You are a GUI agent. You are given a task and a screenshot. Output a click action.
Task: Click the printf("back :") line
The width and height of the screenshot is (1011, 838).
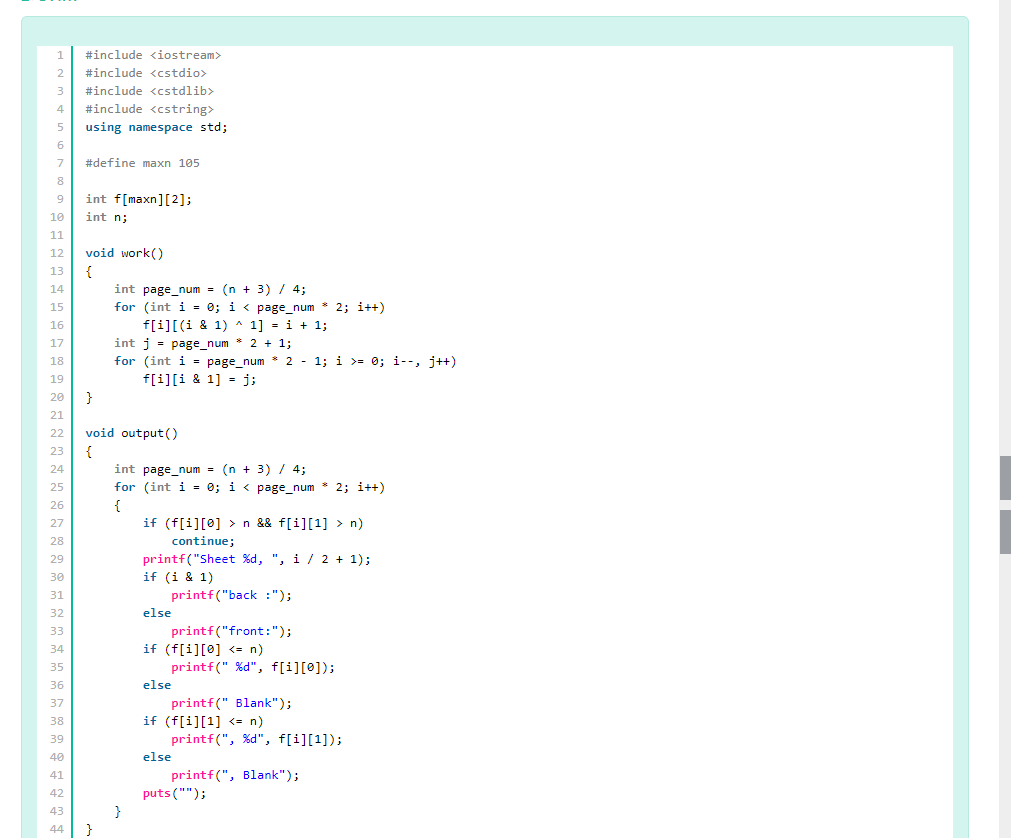pyautogui.click(x=231, y=596)
